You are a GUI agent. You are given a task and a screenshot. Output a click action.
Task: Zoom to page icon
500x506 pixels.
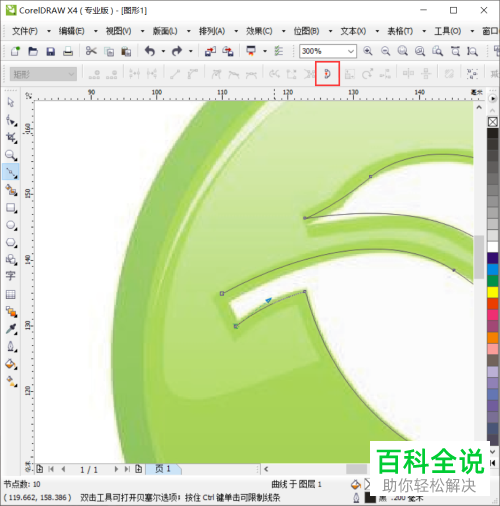(437, 51)
